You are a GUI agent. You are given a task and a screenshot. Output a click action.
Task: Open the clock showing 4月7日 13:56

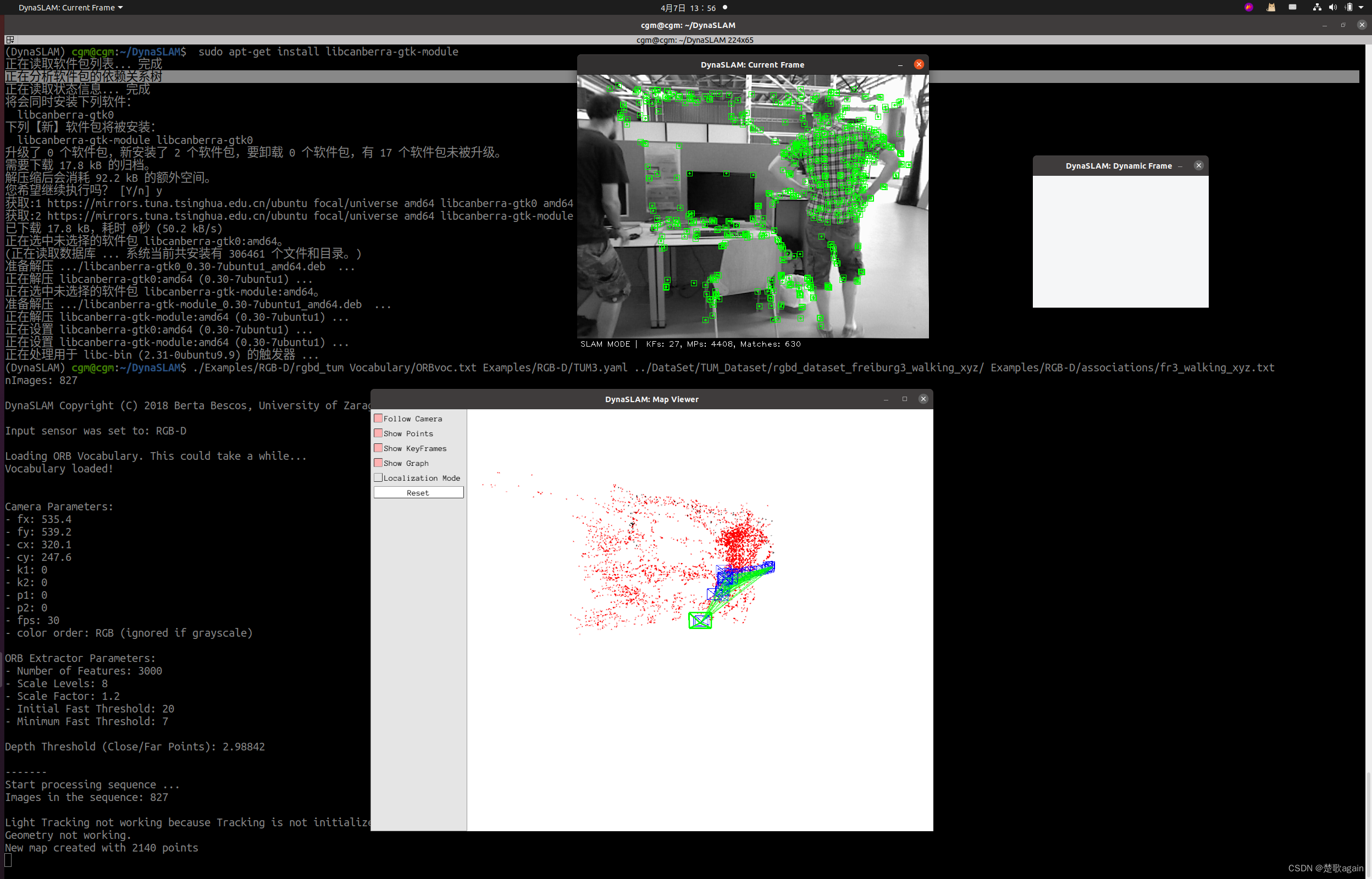coord(688,8)
